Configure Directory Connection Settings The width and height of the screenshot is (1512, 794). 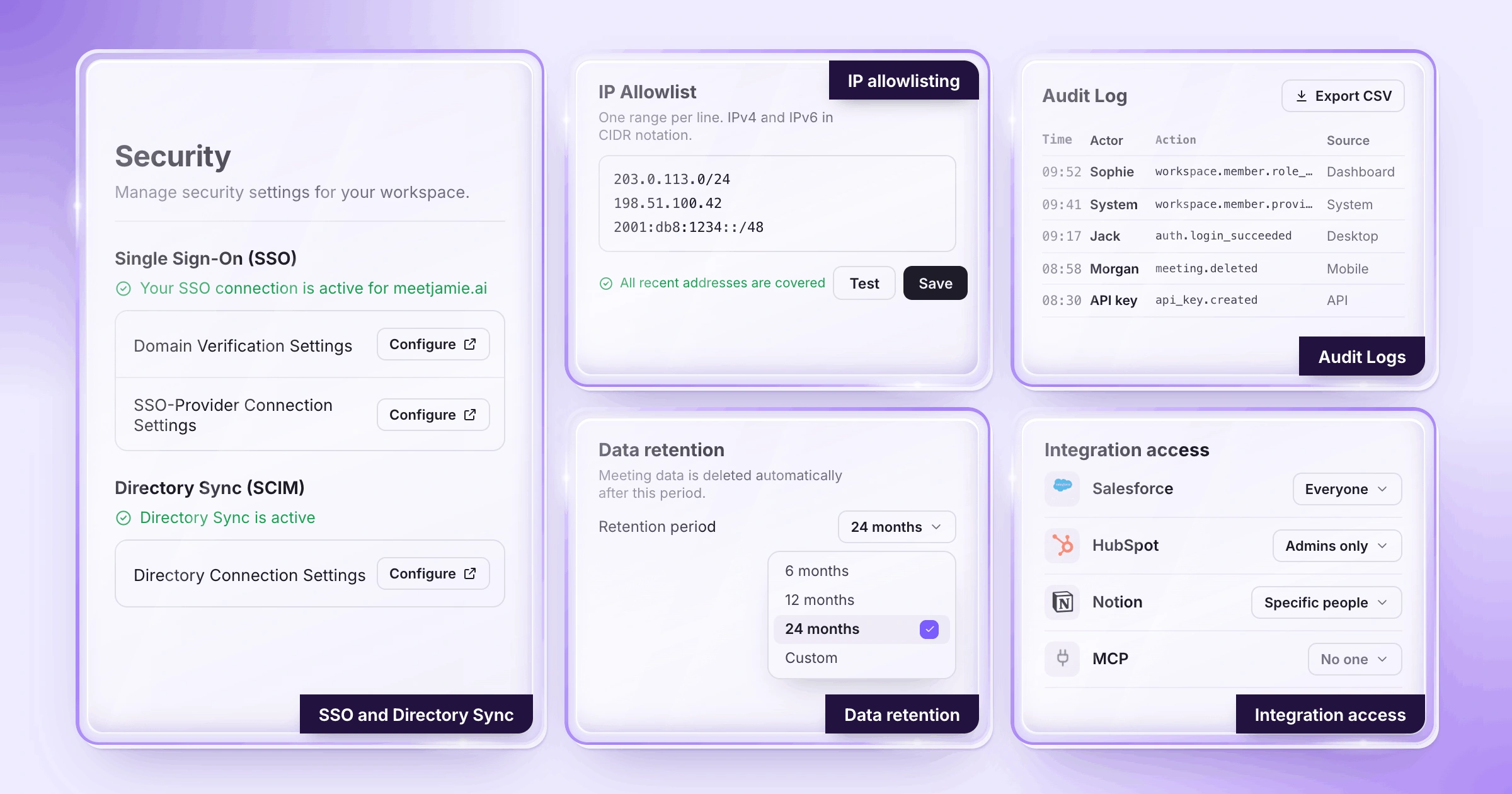(433, 573)
